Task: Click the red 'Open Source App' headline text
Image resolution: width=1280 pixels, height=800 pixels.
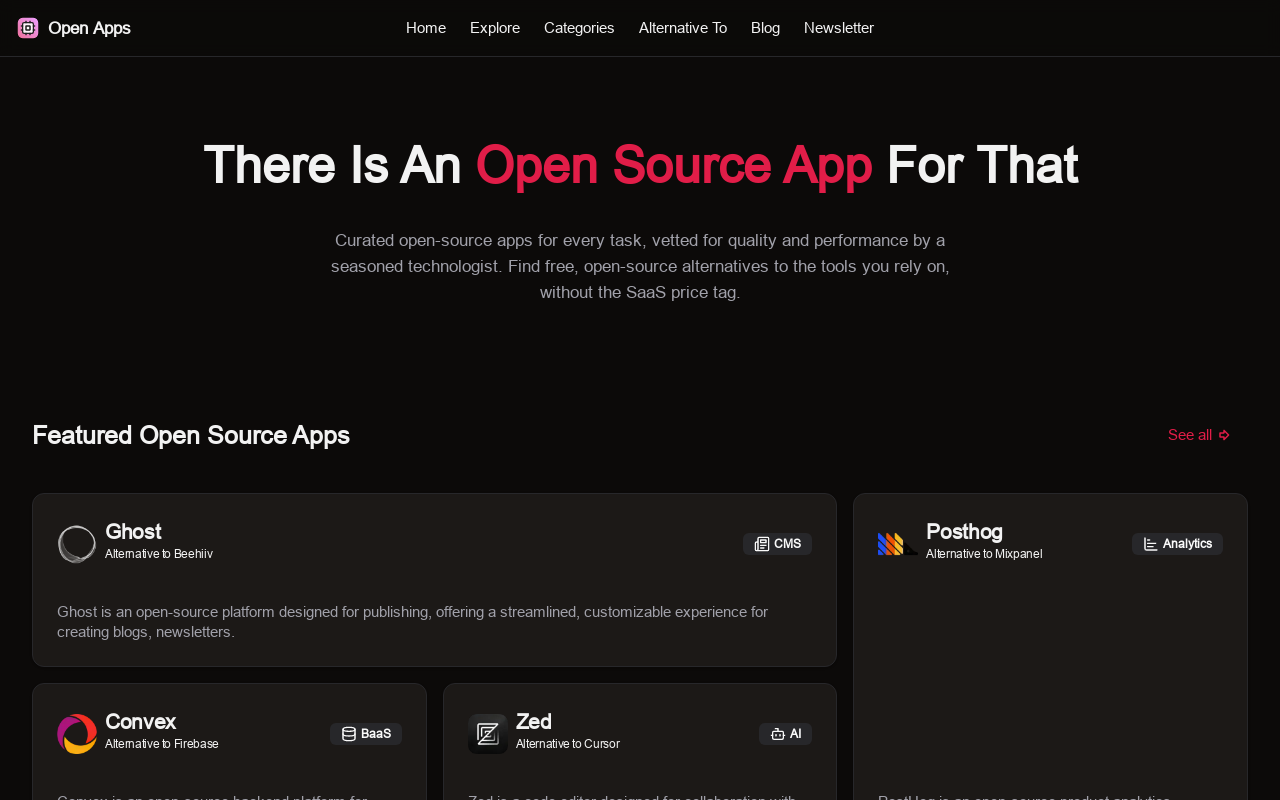Action: 674,165
